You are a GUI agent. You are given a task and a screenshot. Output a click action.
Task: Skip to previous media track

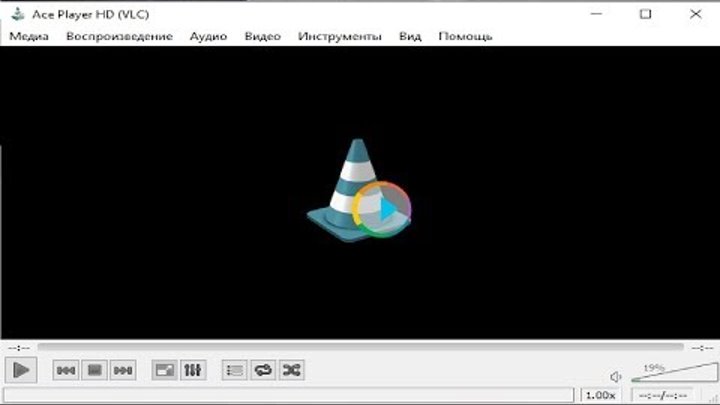(x=66, y=370)
